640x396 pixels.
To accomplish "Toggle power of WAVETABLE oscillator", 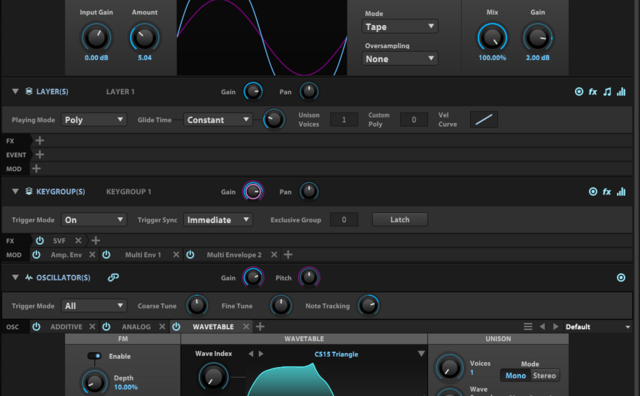I will coord(176,327).
